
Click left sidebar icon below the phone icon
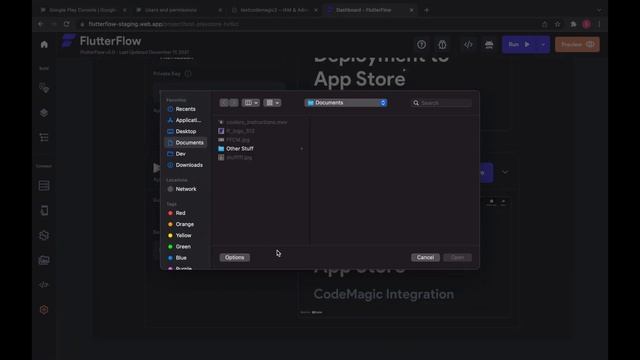(x=44, y=236)
